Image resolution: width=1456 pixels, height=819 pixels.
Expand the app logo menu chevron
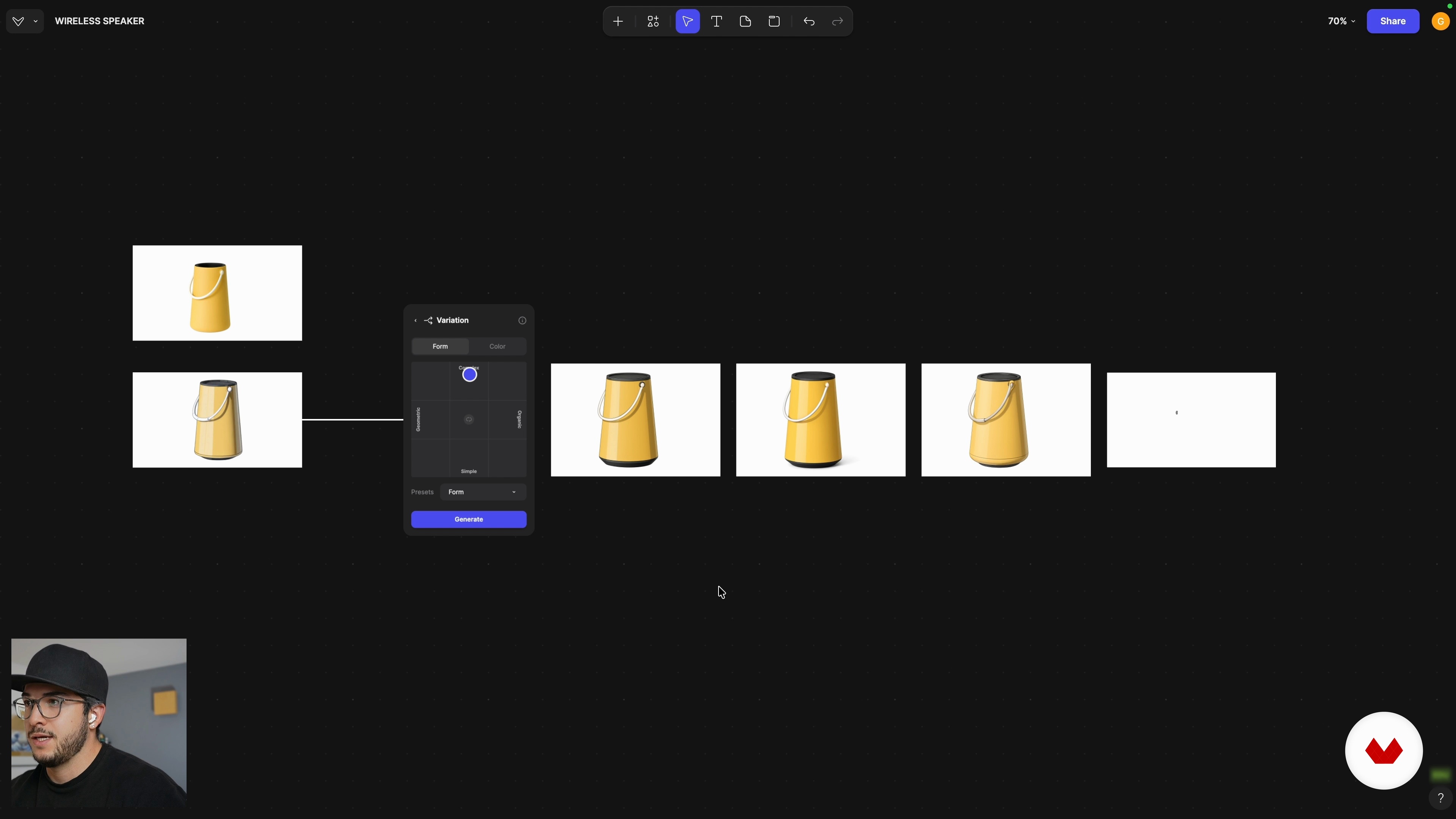coord(36,22)
